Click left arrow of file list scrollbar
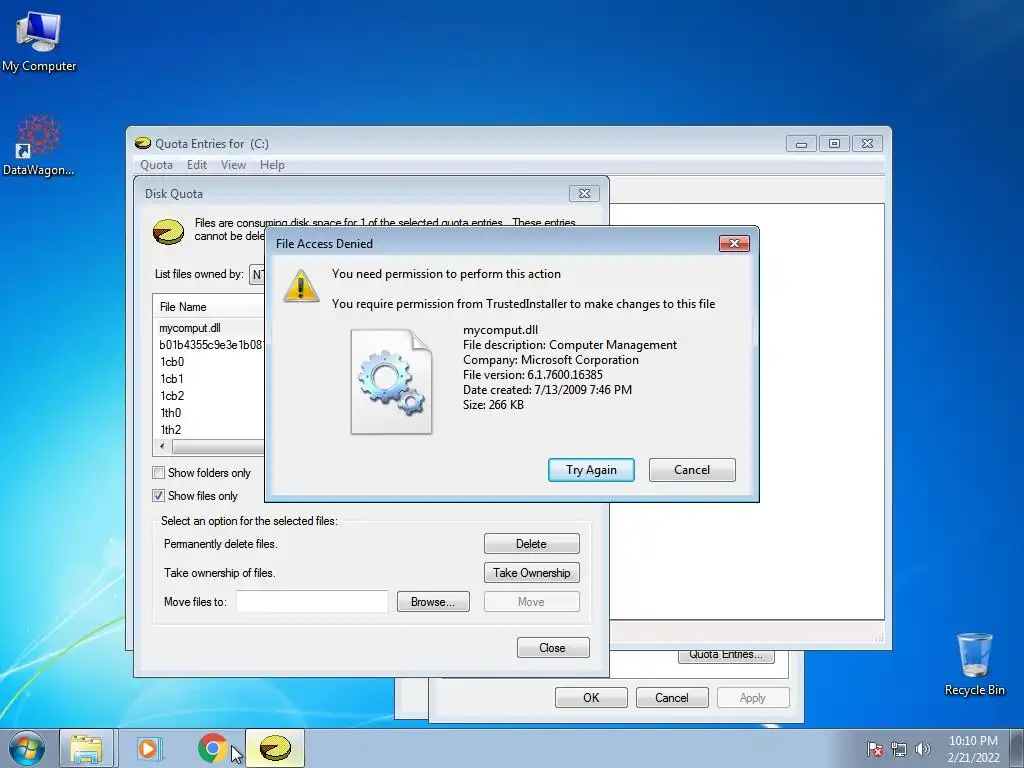This screenshot has width=1024, height=768. pos(162,447)
